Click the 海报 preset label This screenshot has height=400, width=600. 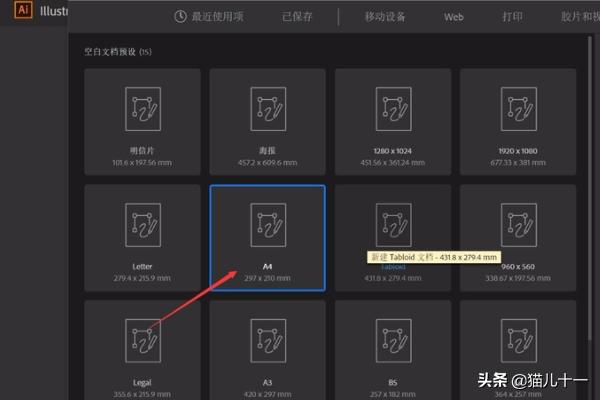267,151
